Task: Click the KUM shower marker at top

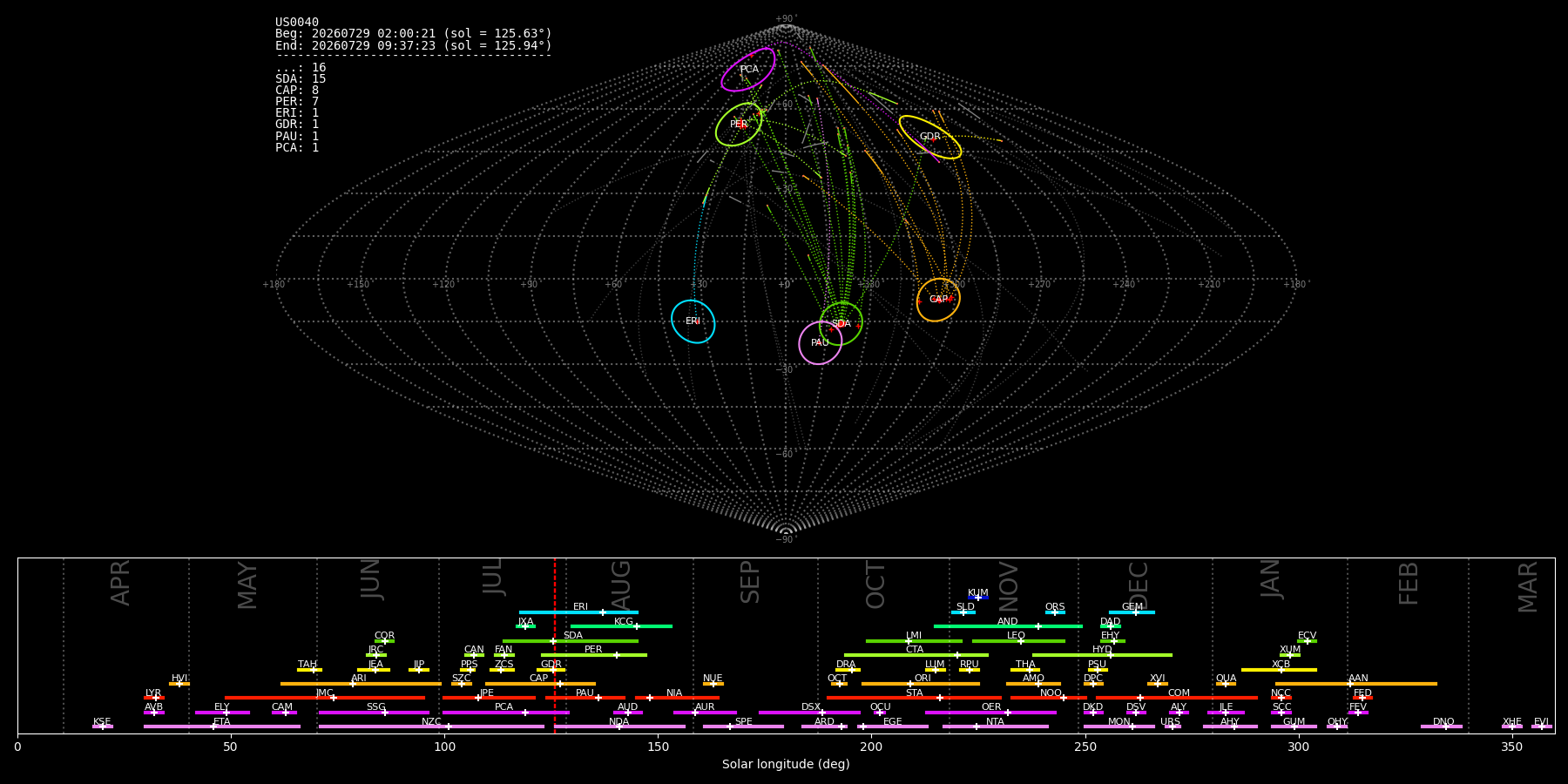Action: point(978,598)
